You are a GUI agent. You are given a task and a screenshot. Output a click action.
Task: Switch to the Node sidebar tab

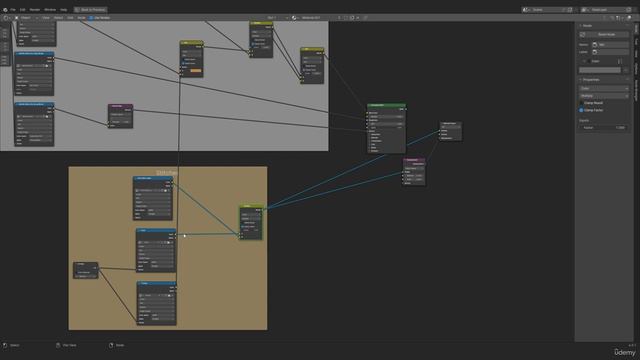point(636,29)
